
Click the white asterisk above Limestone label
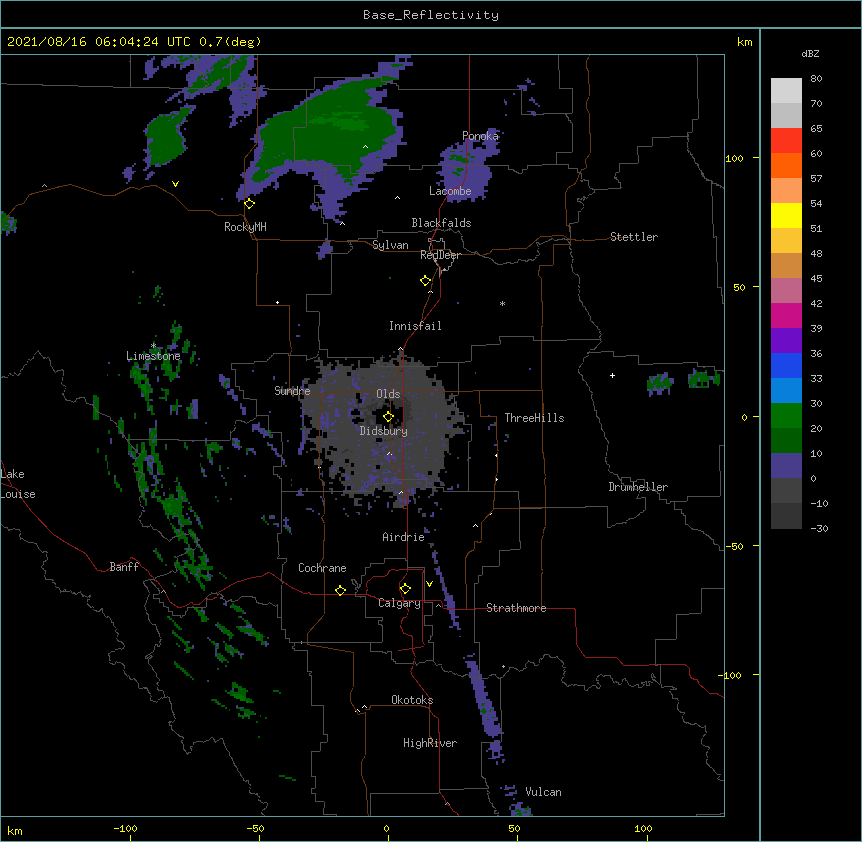tap(154, 346)
